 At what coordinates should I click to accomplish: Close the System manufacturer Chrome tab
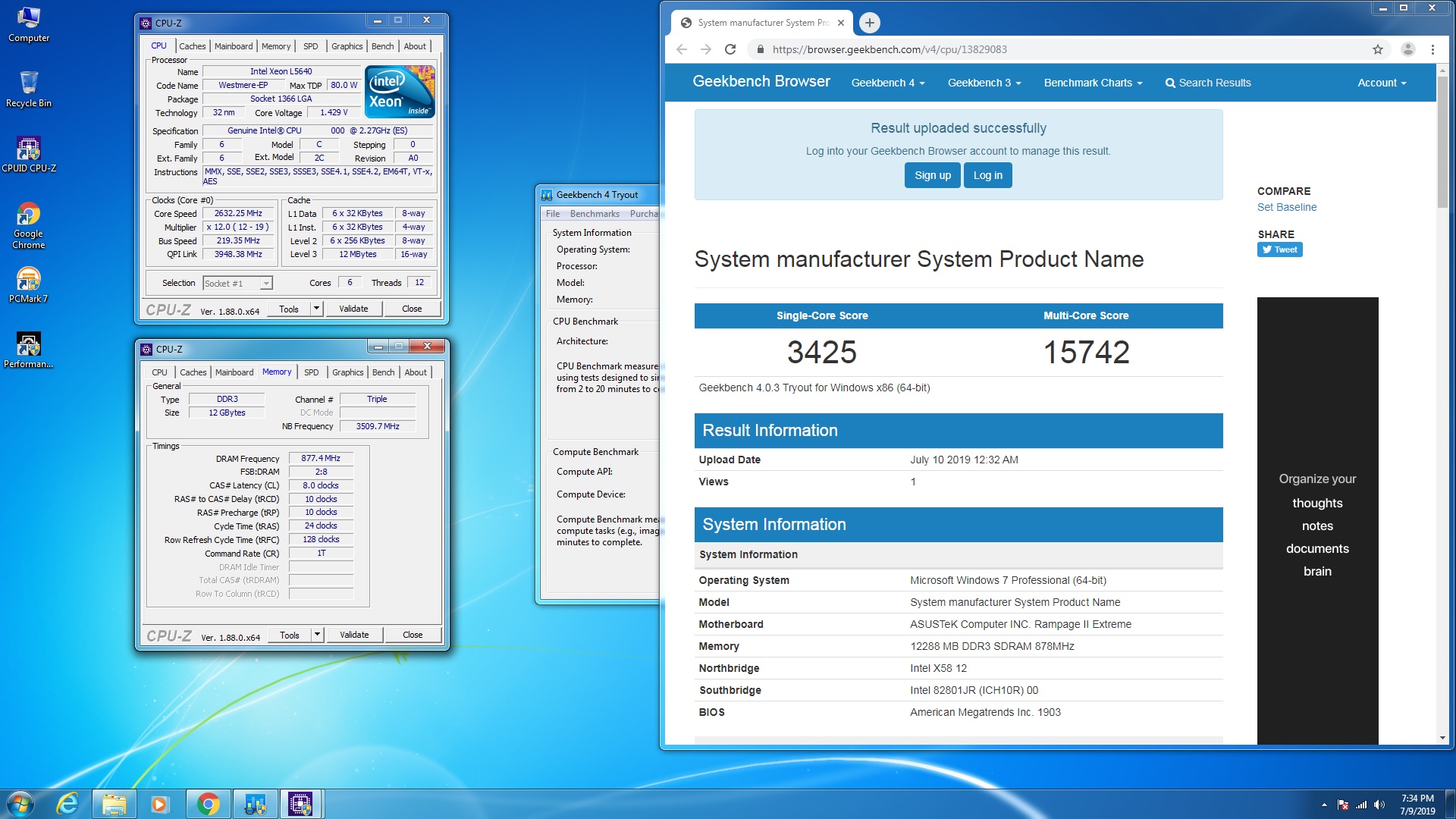click(841, 23)
